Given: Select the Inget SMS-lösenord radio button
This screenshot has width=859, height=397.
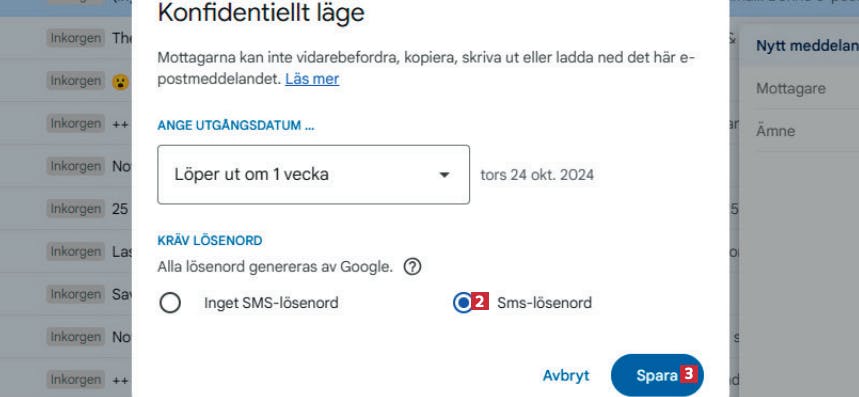Looking at the screenshot, I should (x=170, y=303).
